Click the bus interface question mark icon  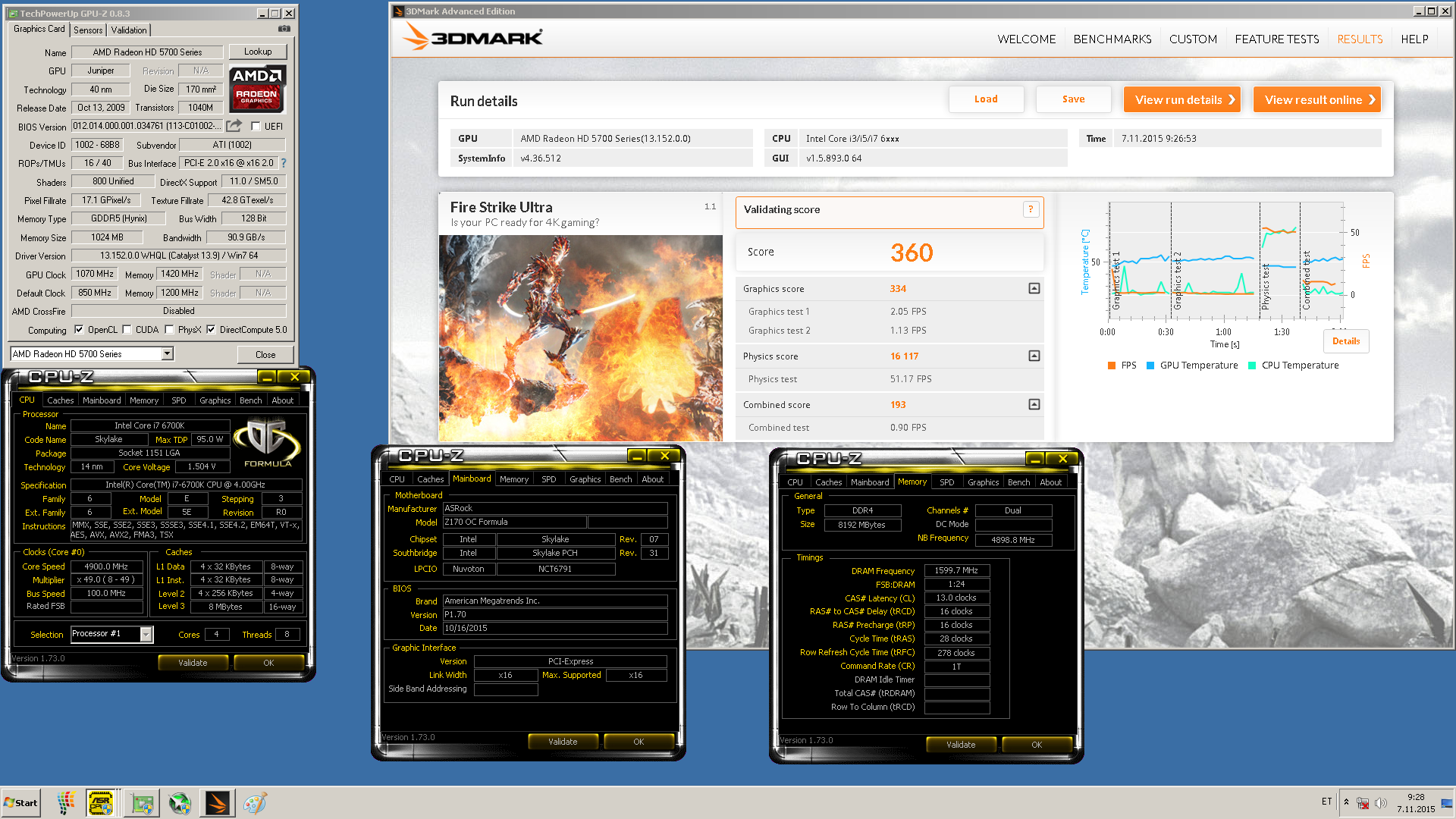[284, 163]
